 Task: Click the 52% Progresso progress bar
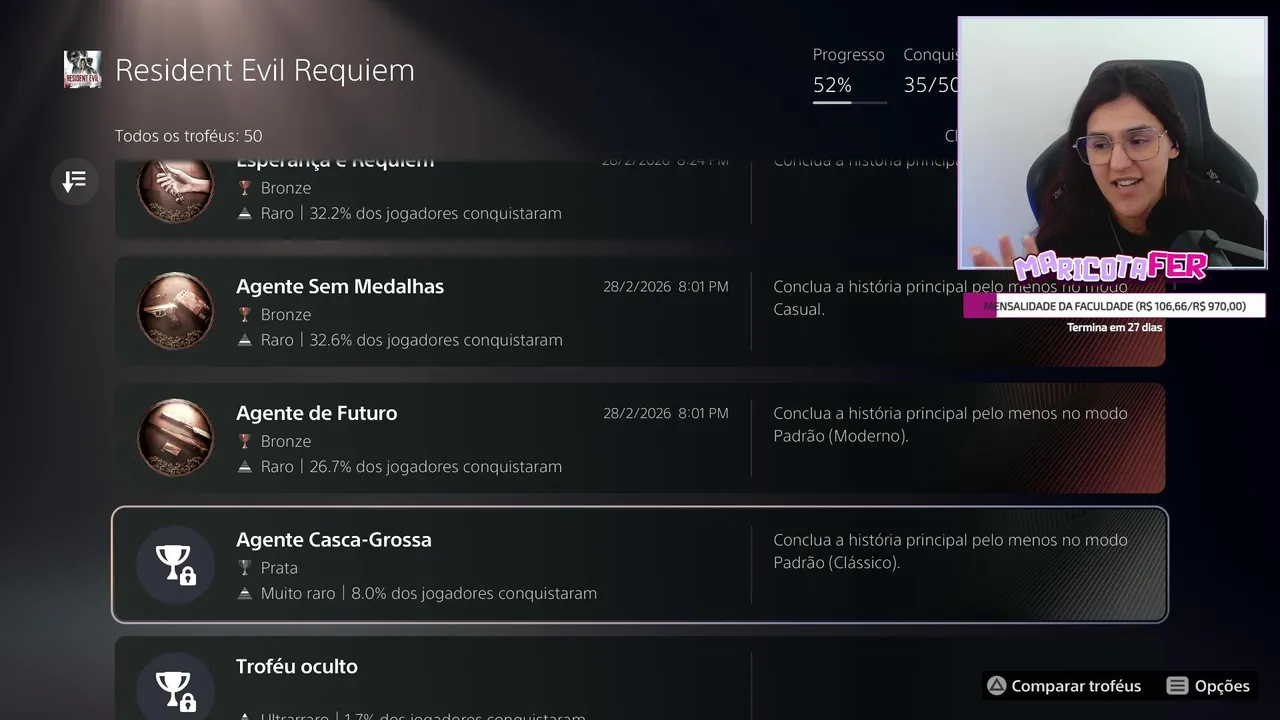(849, 102)
